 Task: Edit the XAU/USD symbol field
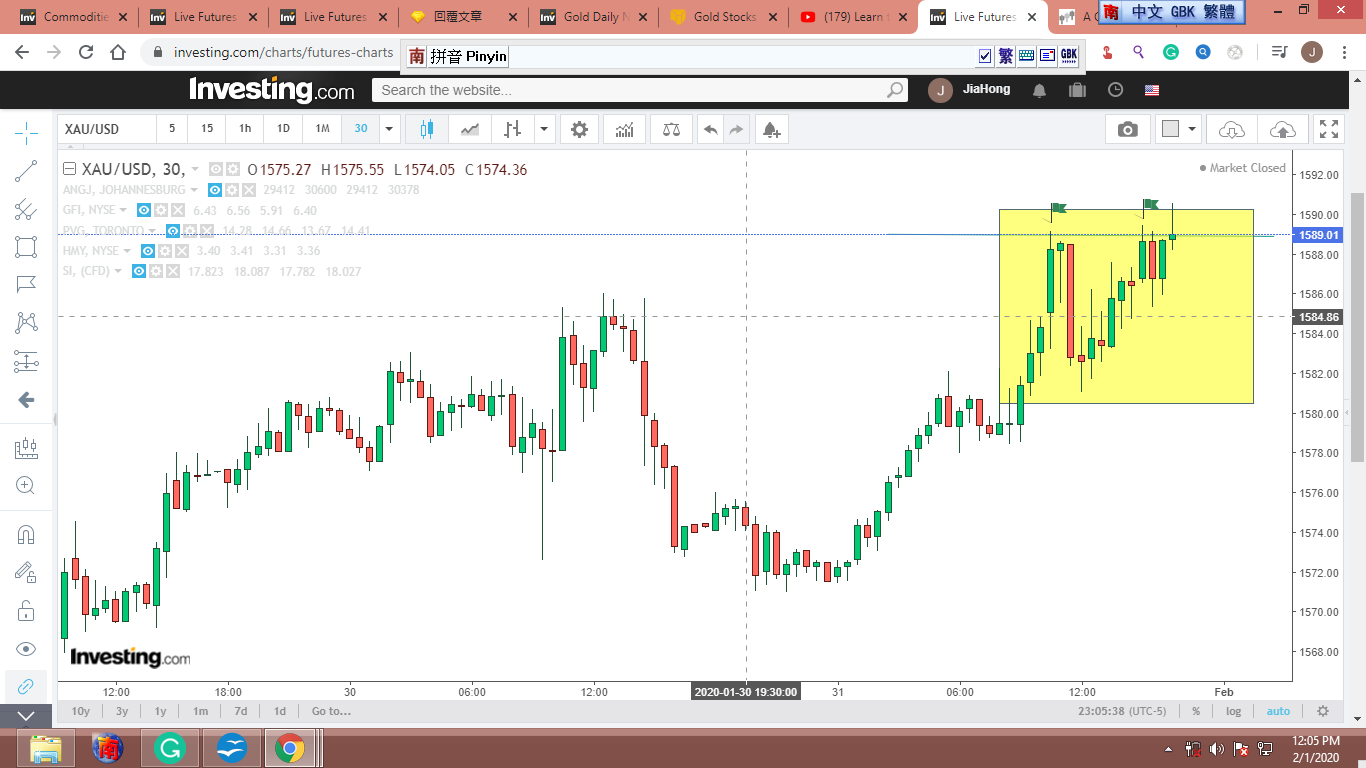(x=106, y=129)
